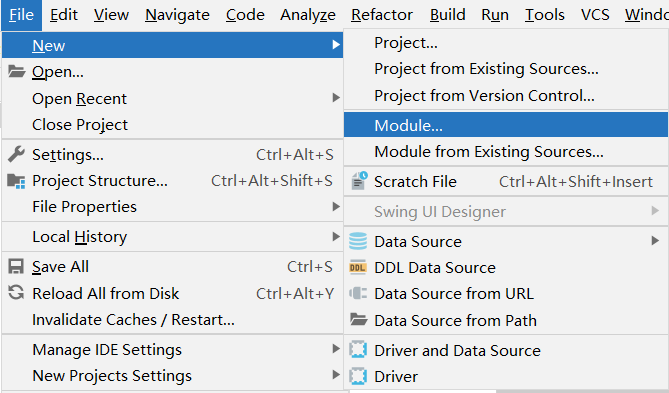
Task: Click the Data Source database icon
Action: (358, 242)
